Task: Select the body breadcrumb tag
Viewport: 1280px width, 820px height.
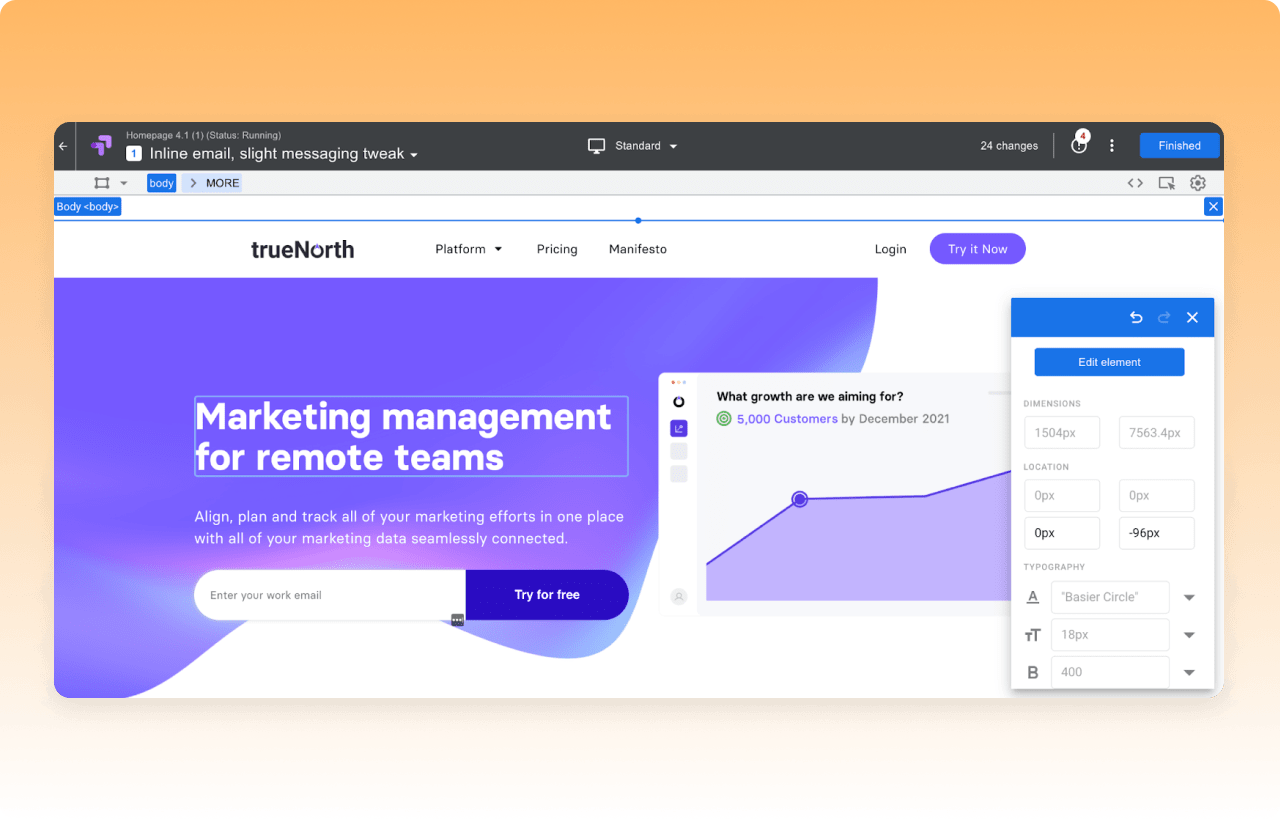Action: click(x=161, y=183)
